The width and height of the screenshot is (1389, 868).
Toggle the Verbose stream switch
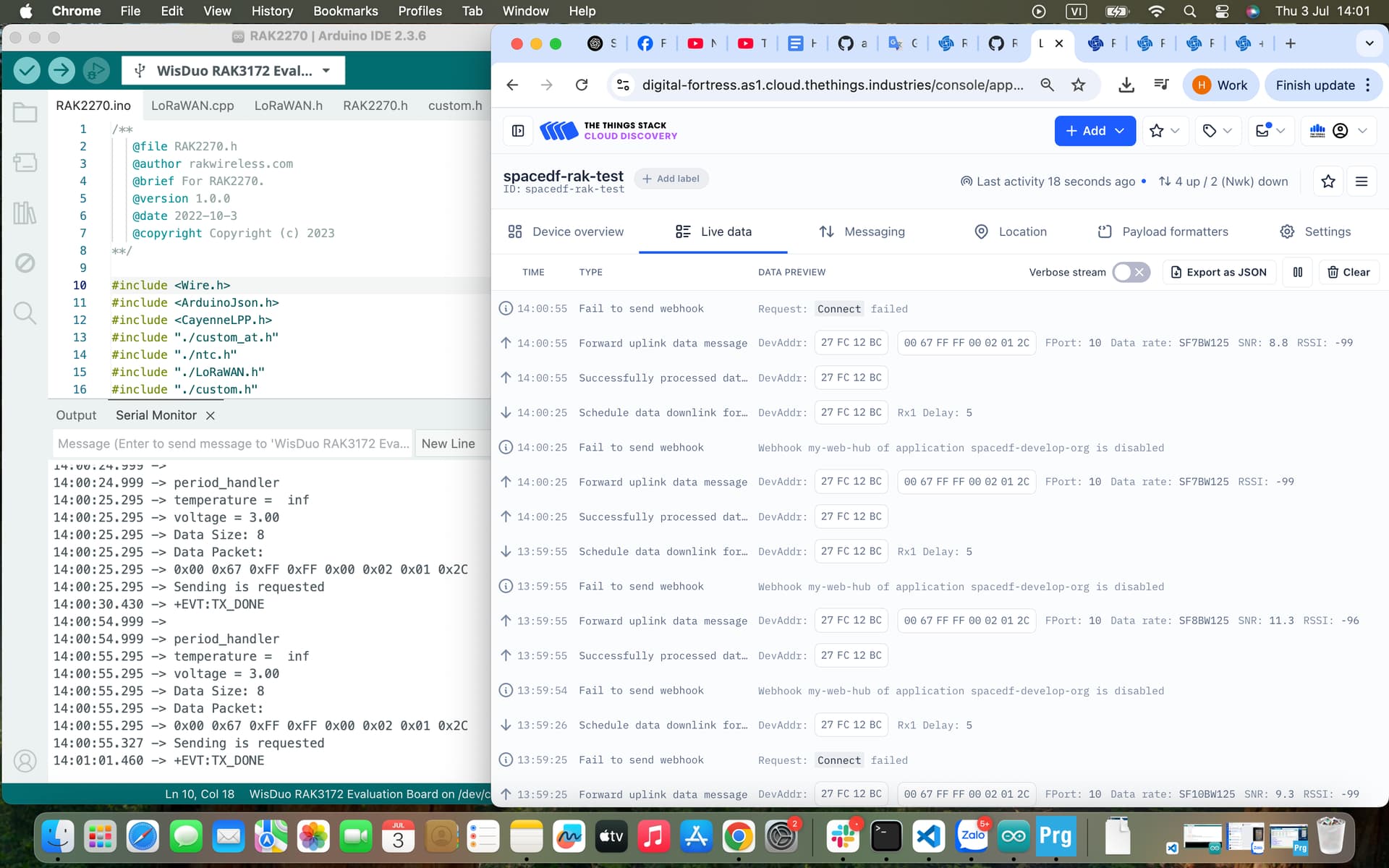pyautogui.click(x=1131, y=272)
